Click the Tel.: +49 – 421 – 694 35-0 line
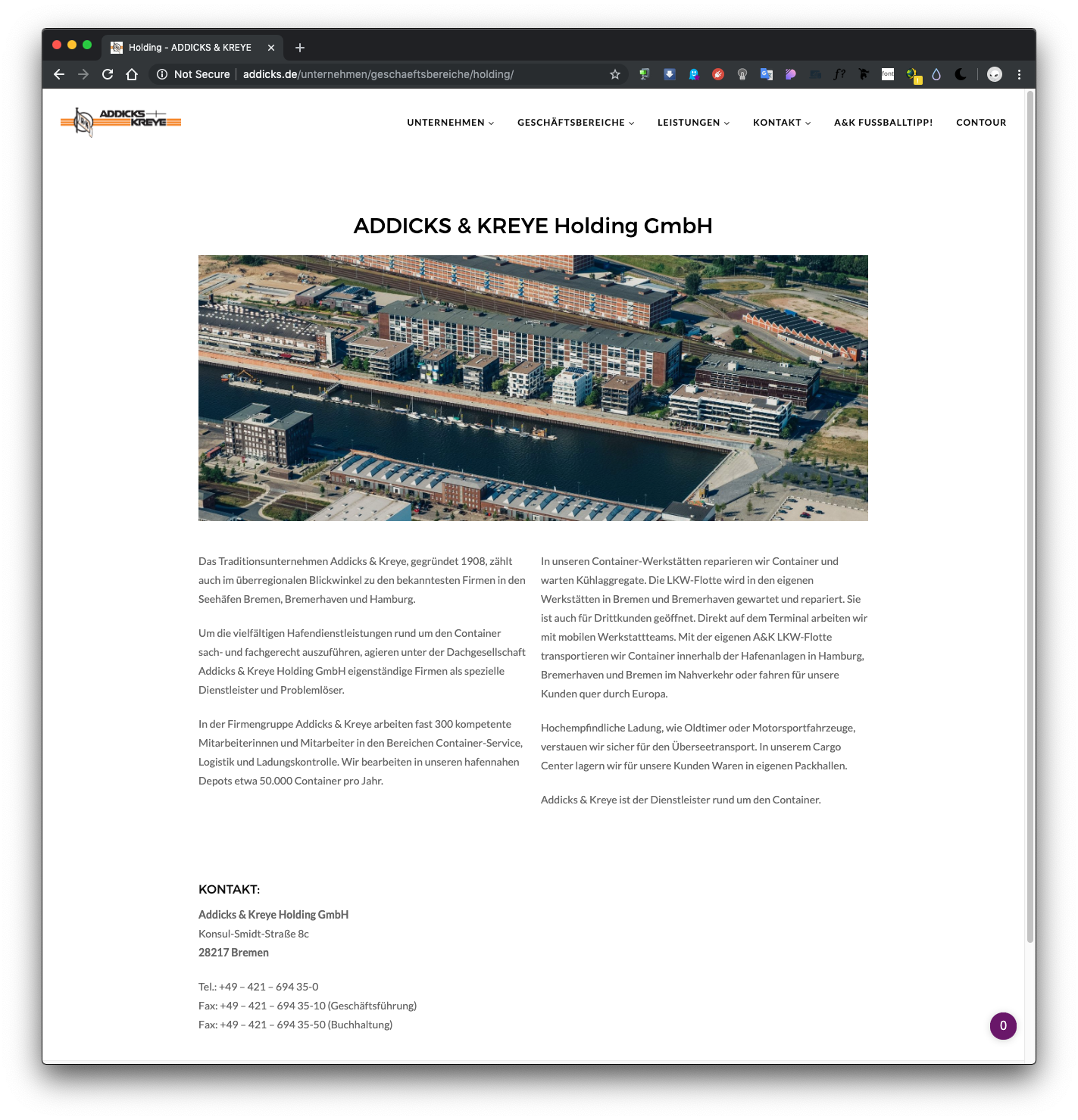The height and width of the screenshot is (1120, 1078). [x=258, y=987]
